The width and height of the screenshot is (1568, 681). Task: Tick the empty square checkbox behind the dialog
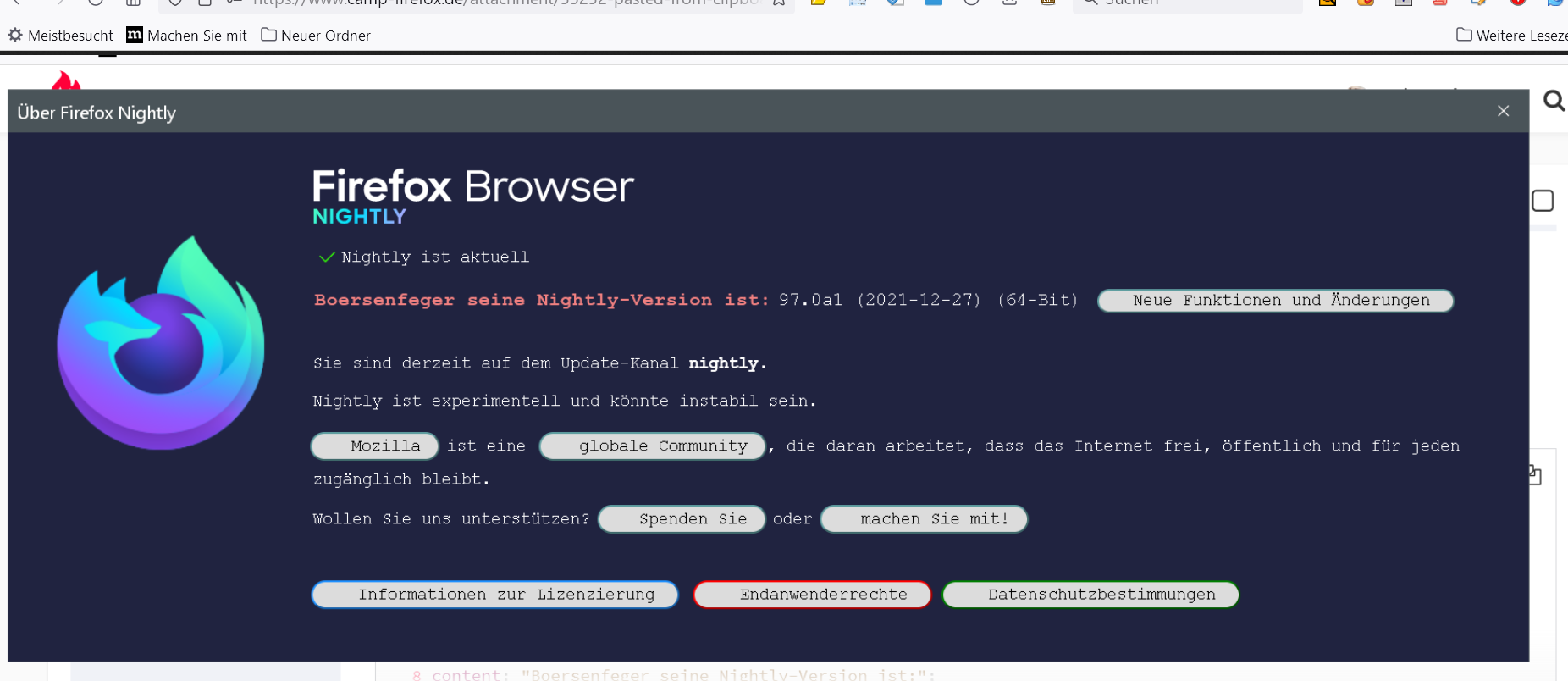(x=1543, y=201)
